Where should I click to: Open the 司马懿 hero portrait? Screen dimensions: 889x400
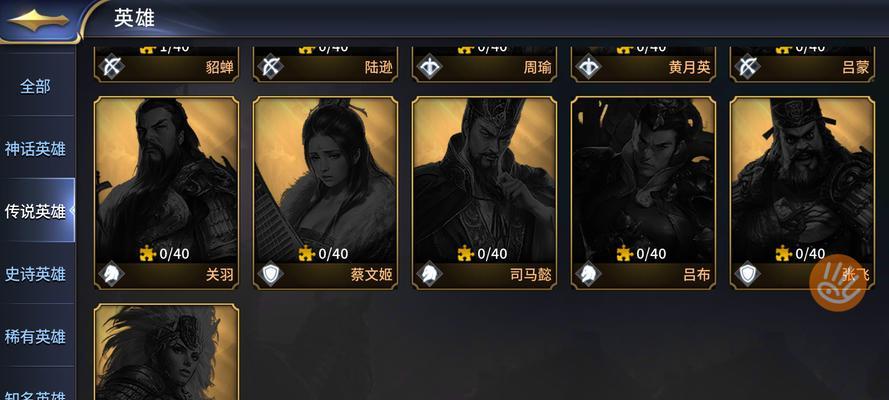point(484,180)
